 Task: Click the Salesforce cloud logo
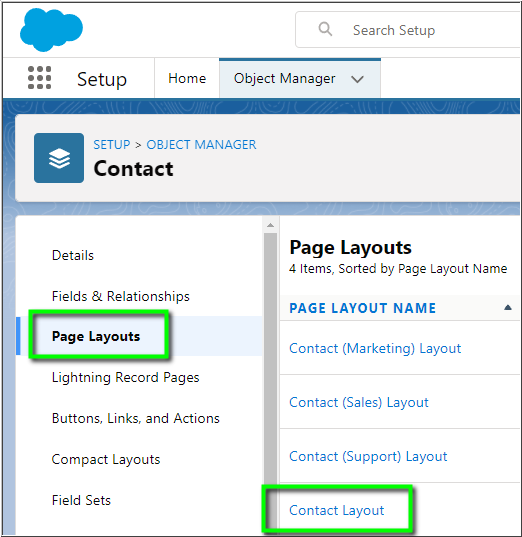[51, 30]
